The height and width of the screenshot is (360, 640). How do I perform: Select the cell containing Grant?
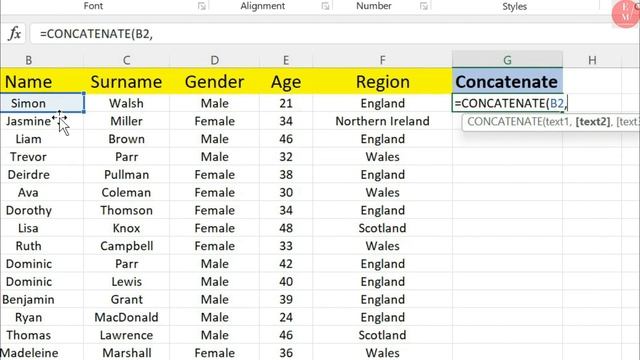(127, 300)
